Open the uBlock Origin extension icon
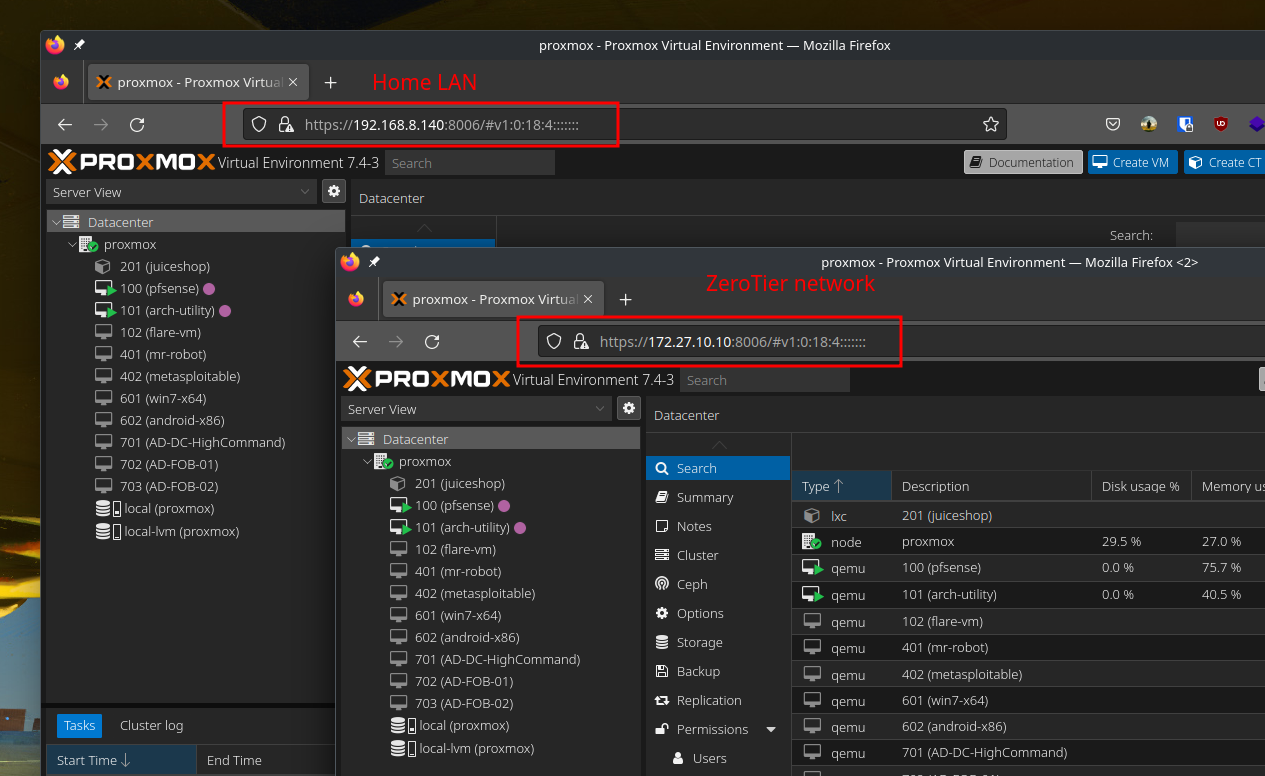This screenshot has height=776, width=1265. point(1221,124)
